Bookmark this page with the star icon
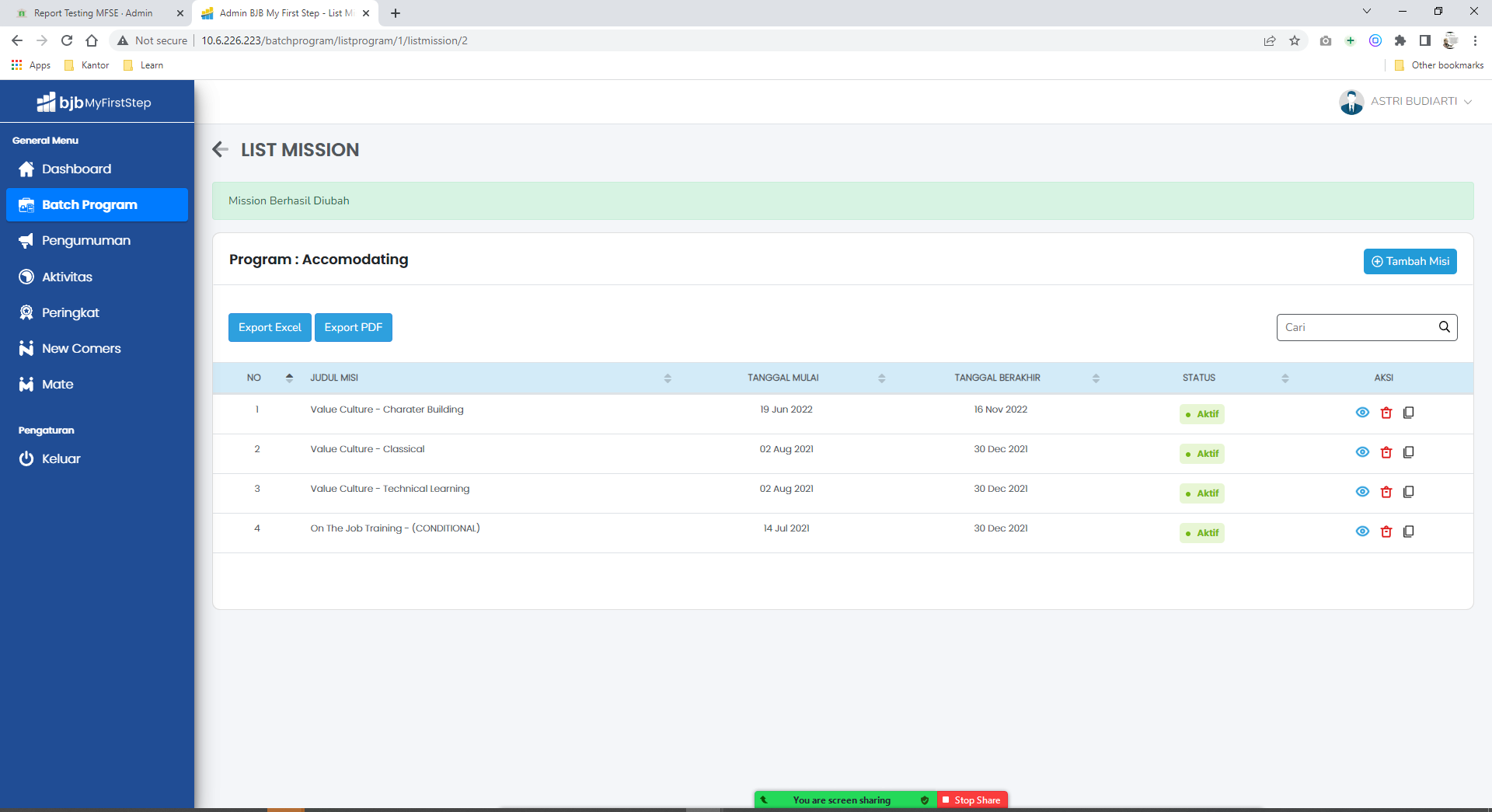Viewport: 1492px width, 812px height. click(x=1295, y=40)
